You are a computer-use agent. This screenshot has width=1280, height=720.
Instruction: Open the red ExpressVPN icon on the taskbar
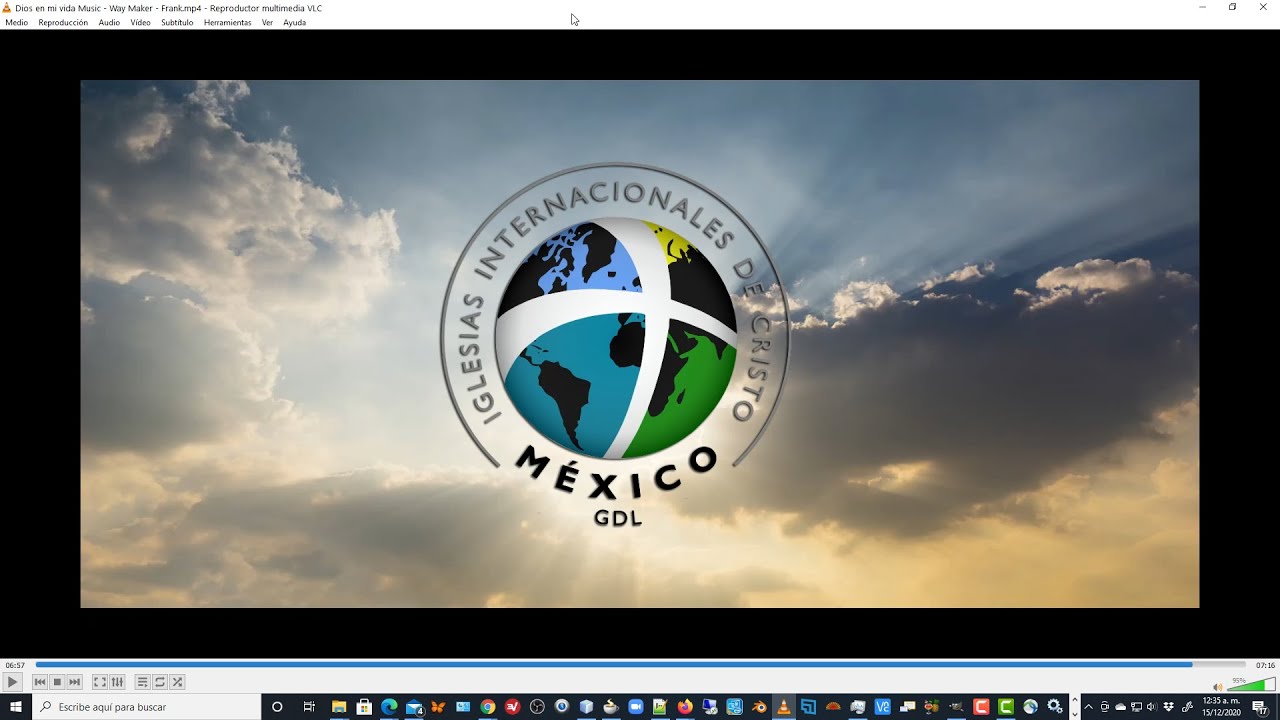coord(512,707)
